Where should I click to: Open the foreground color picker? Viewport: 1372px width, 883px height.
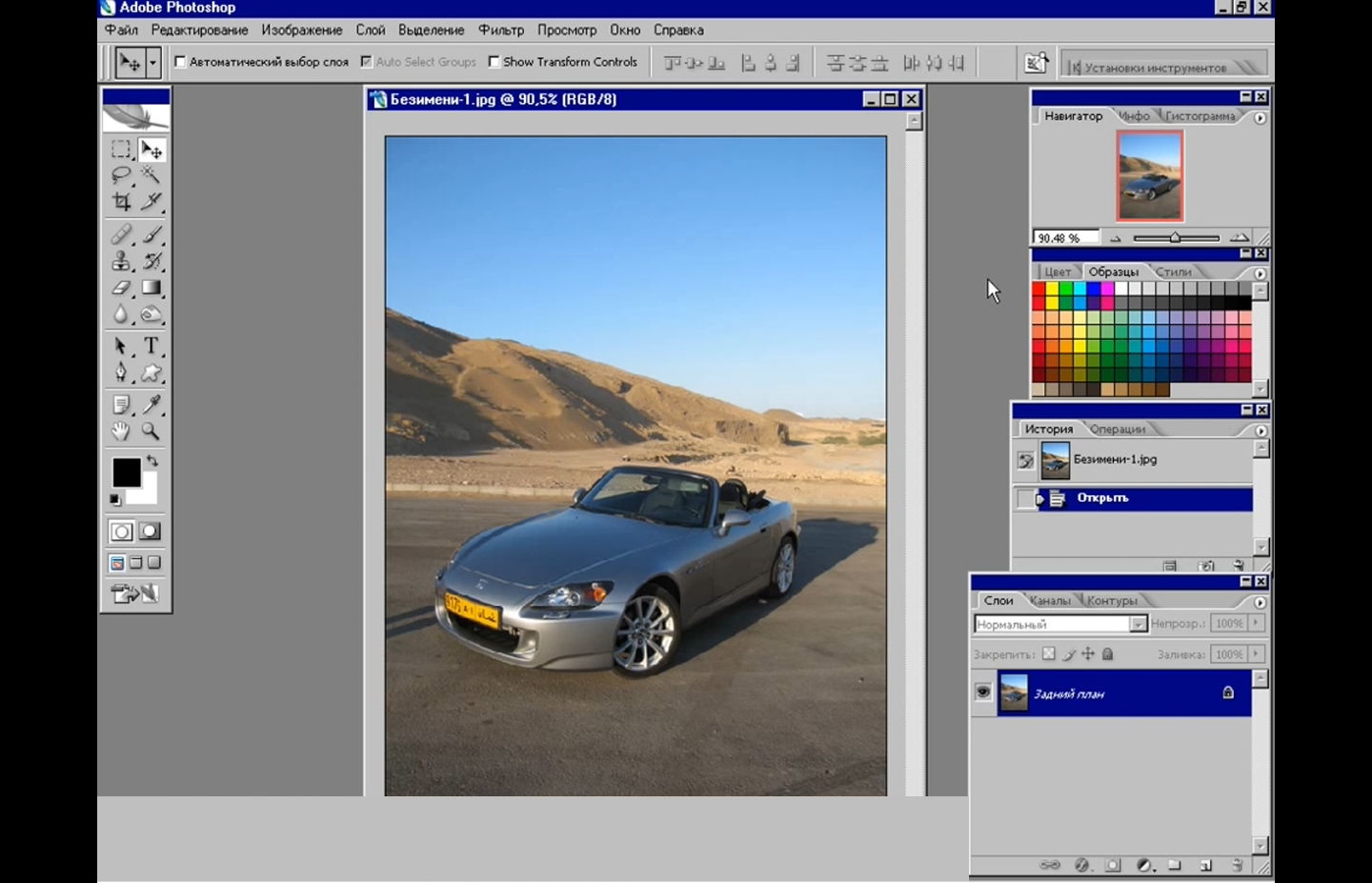(126, 472)
